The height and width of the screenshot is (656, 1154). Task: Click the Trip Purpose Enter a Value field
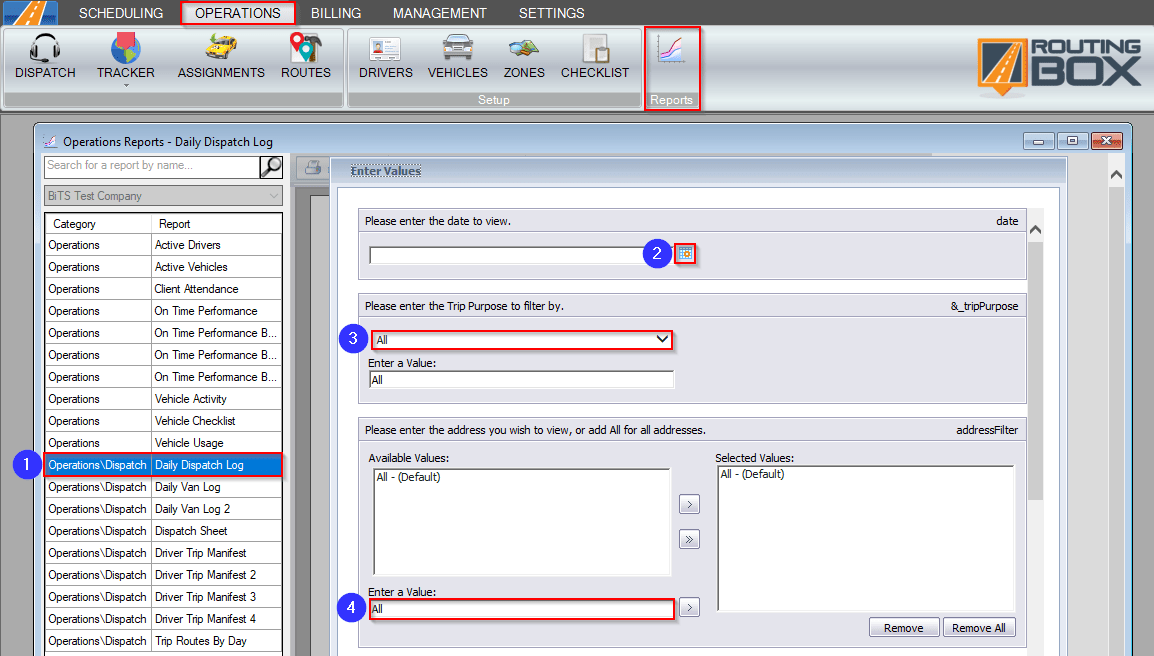pyautogui.click(x=521, y=380)
